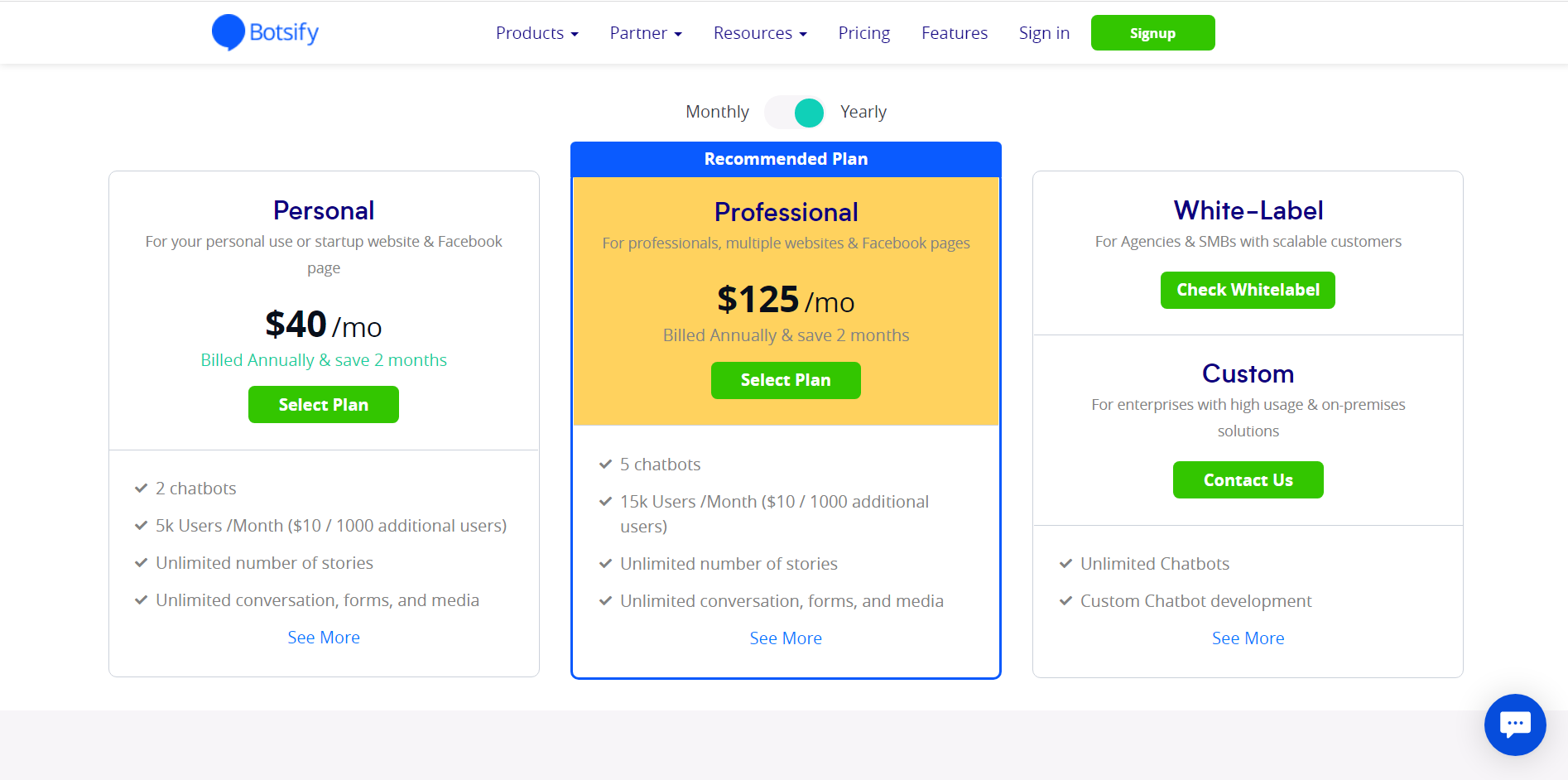Open the chat widget bubble
This screenshot has width=1568, height=780.
tap(1515, 725)
